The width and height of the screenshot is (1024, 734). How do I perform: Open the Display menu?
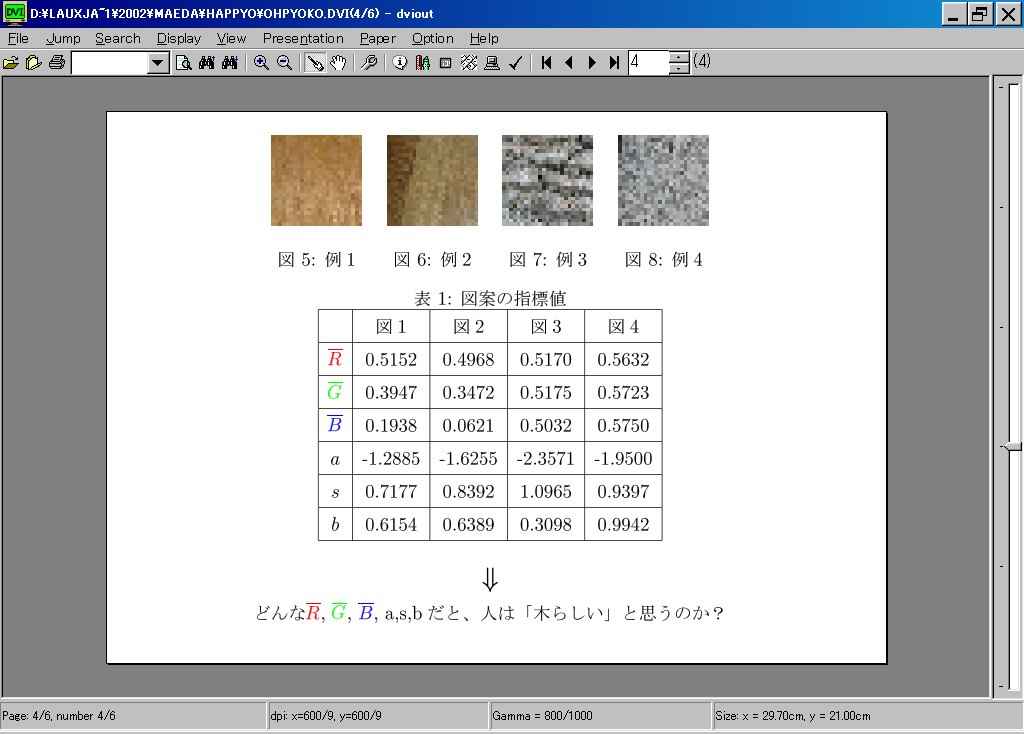(x=178, y=39)
